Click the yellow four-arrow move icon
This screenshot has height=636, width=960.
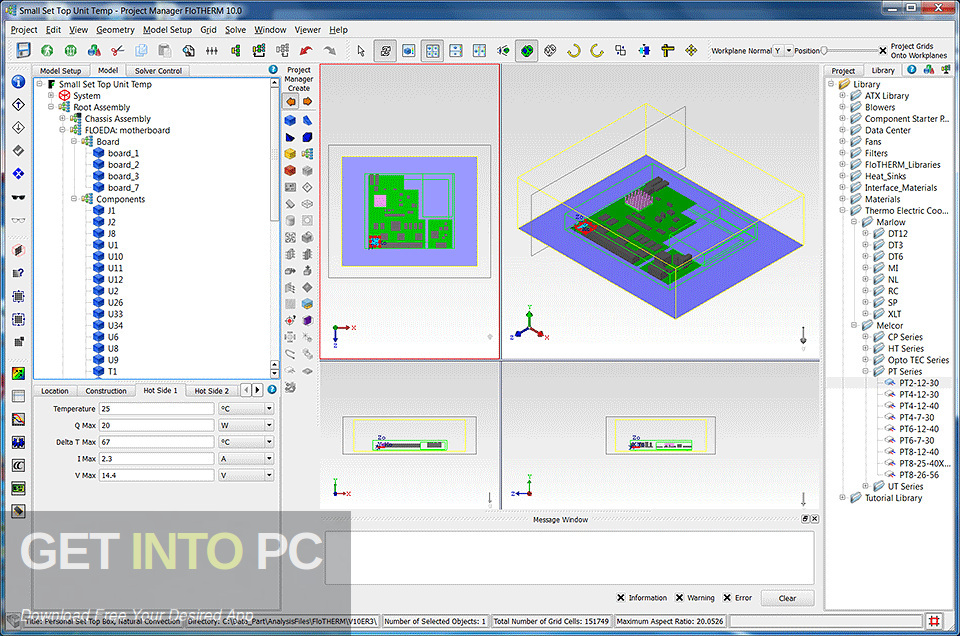click(691, 50)
